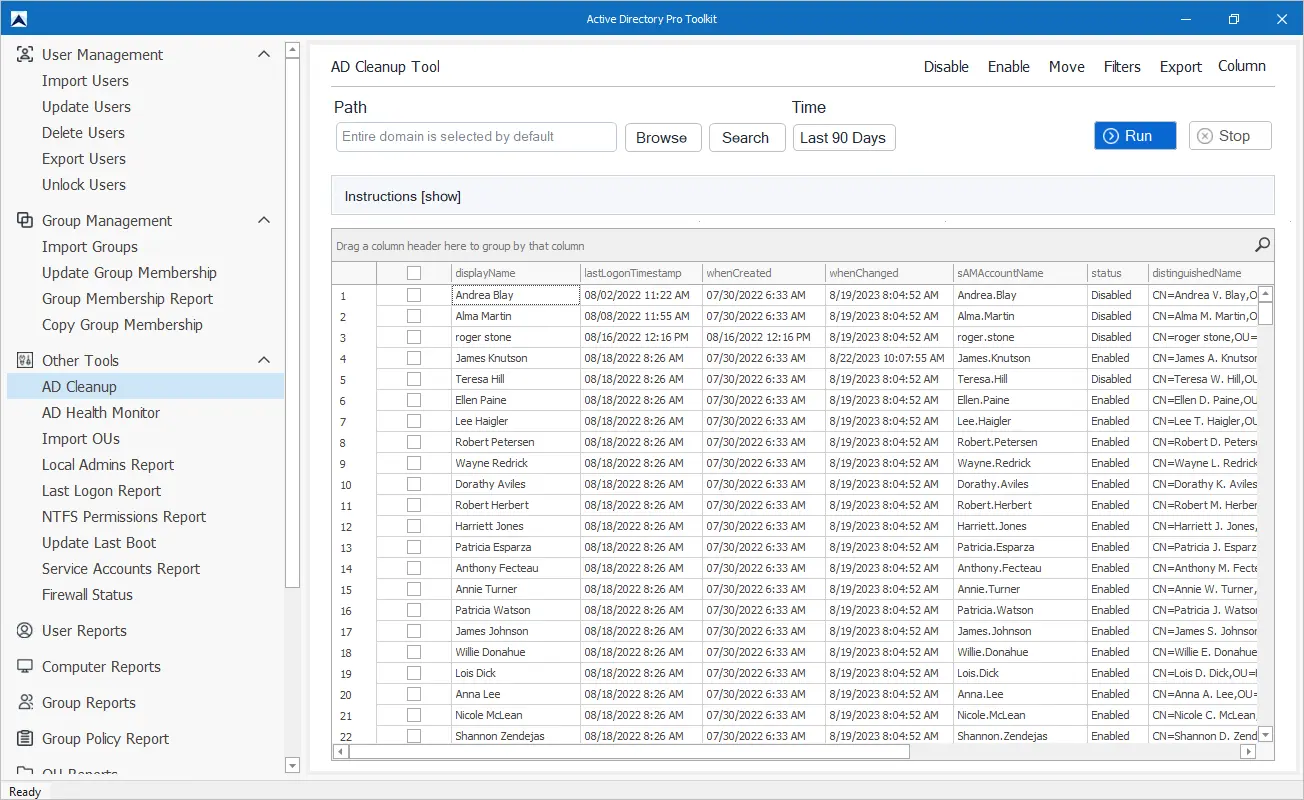The image size is (1304, 800).
Task: Click the grid vertical scrollbar down arrow
Action: pos(1265,735)
